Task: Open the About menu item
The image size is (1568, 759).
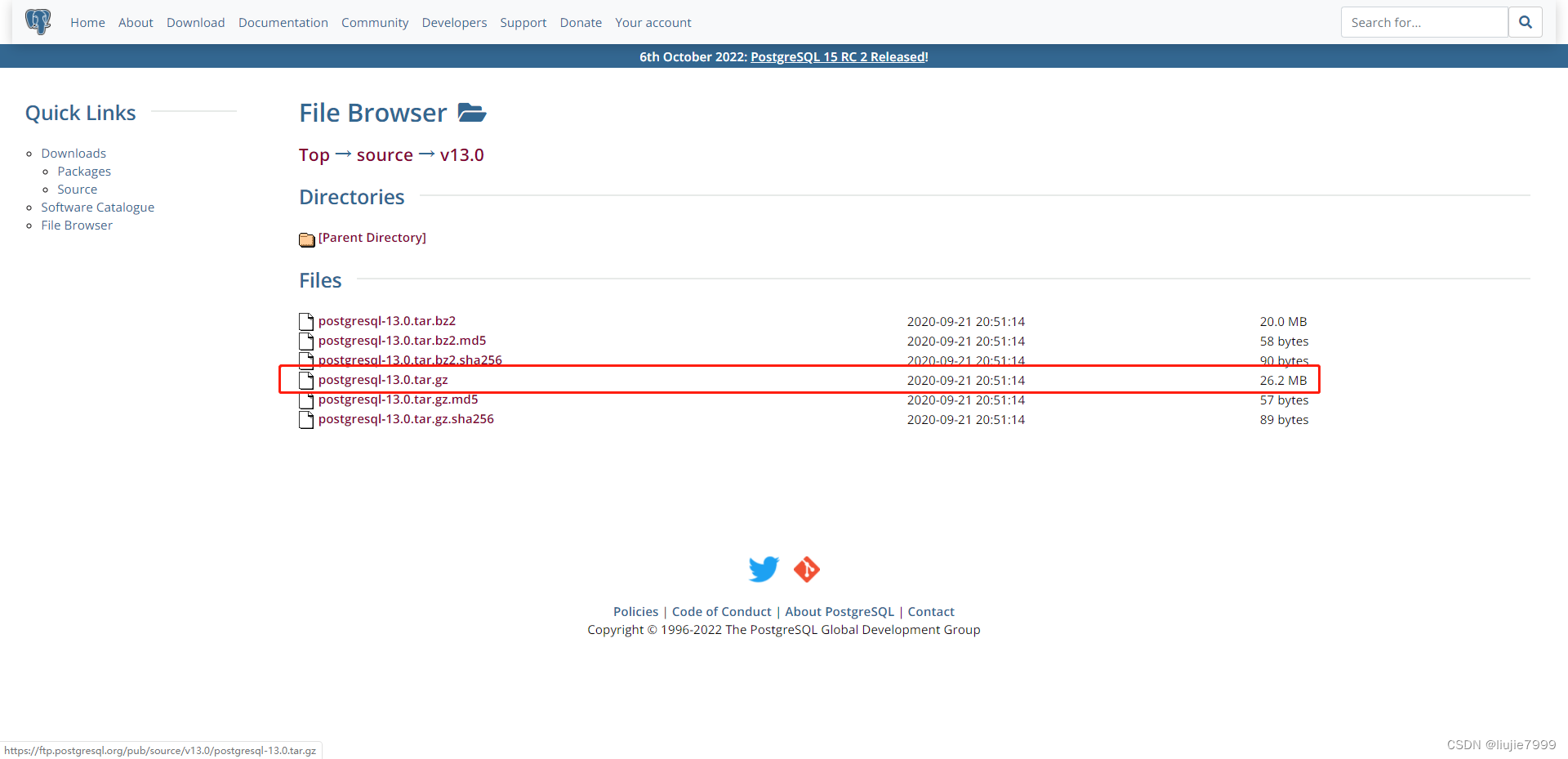Action: click(x=136, y=22)
